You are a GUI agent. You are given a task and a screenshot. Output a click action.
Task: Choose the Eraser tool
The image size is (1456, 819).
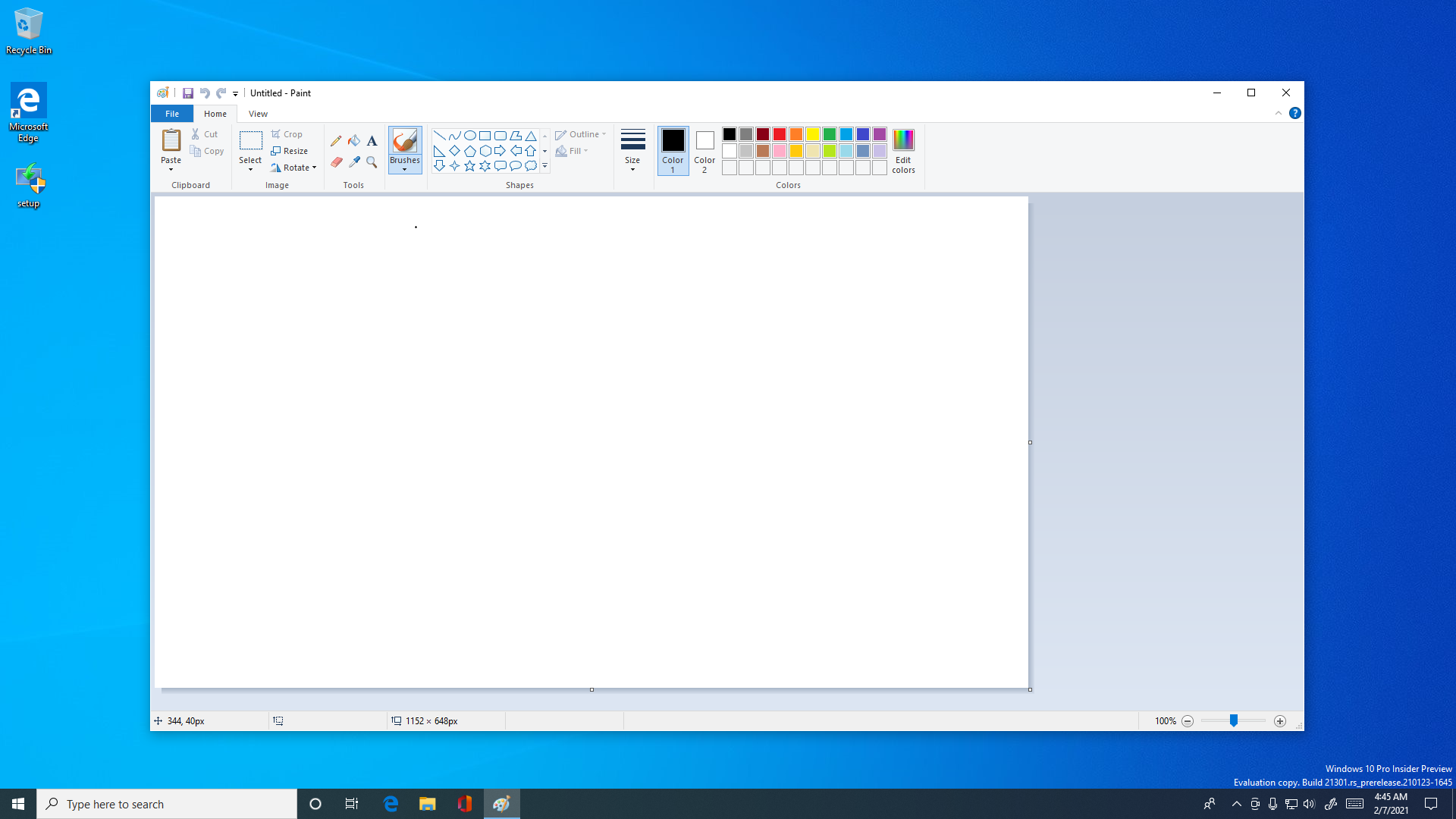(x=336, y=162)
